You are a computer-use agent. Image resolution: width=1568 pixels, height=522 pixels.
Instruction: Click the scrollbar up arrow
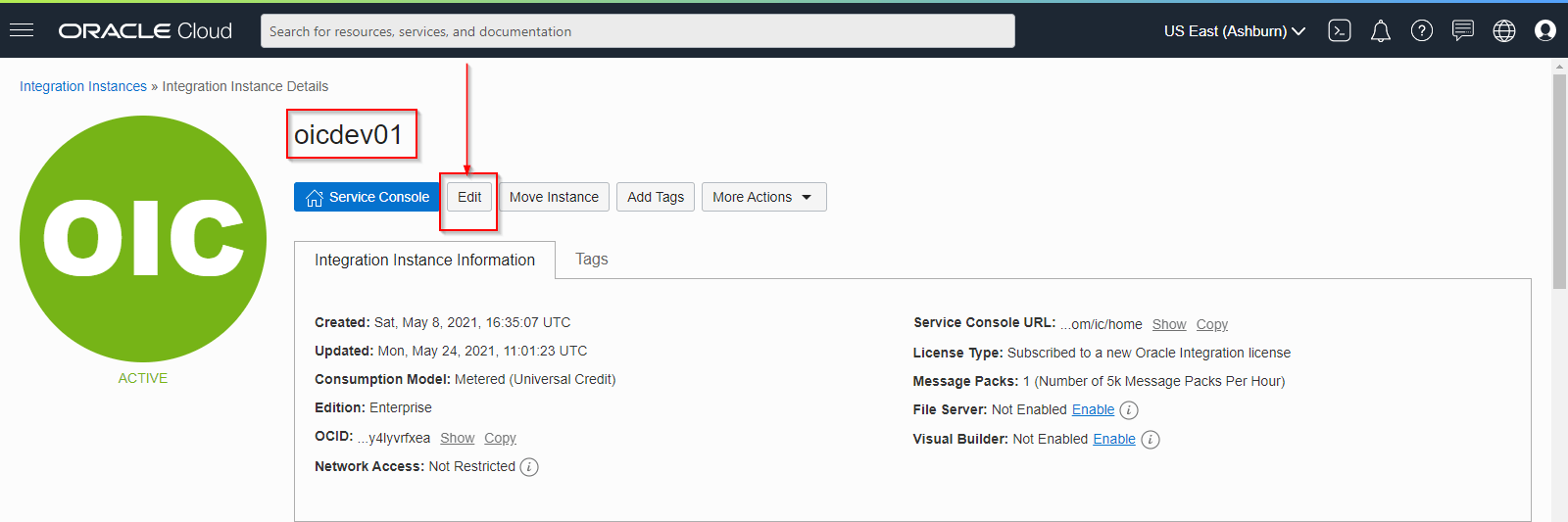tap(1559, 67)
